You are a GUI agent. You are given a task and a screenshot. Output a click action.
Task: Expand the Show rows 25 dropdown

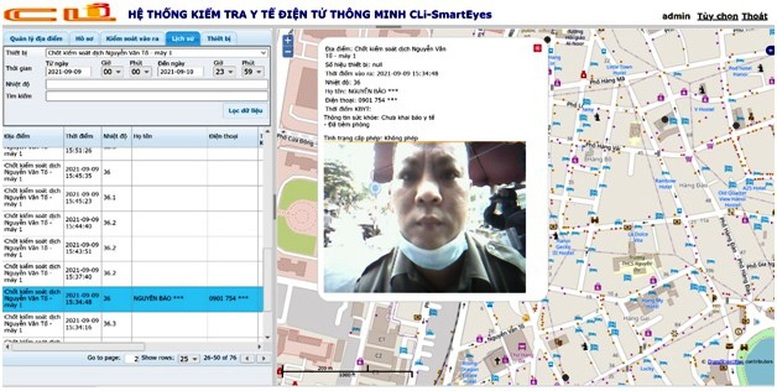[188, 358]
